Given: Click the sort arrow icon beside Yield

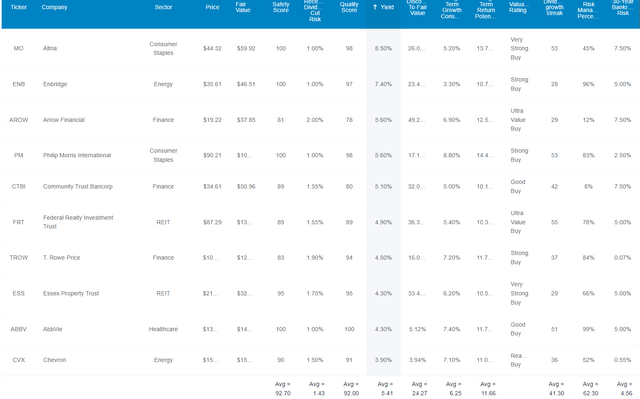Looking at the screenshot, I should (x=375, y=7).
